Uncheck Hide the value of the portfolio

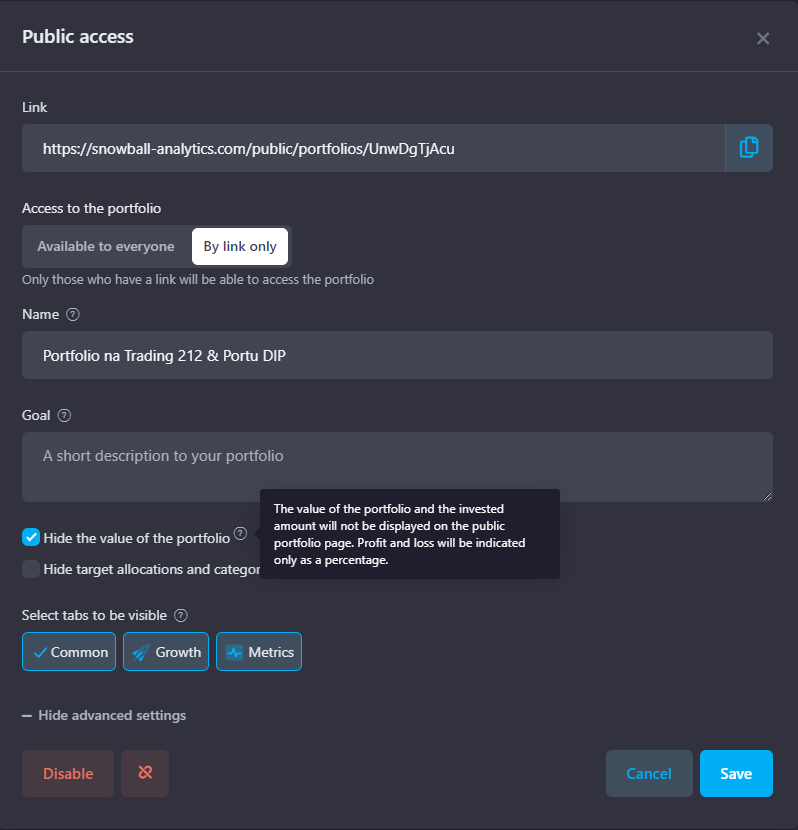coord(31,538)
